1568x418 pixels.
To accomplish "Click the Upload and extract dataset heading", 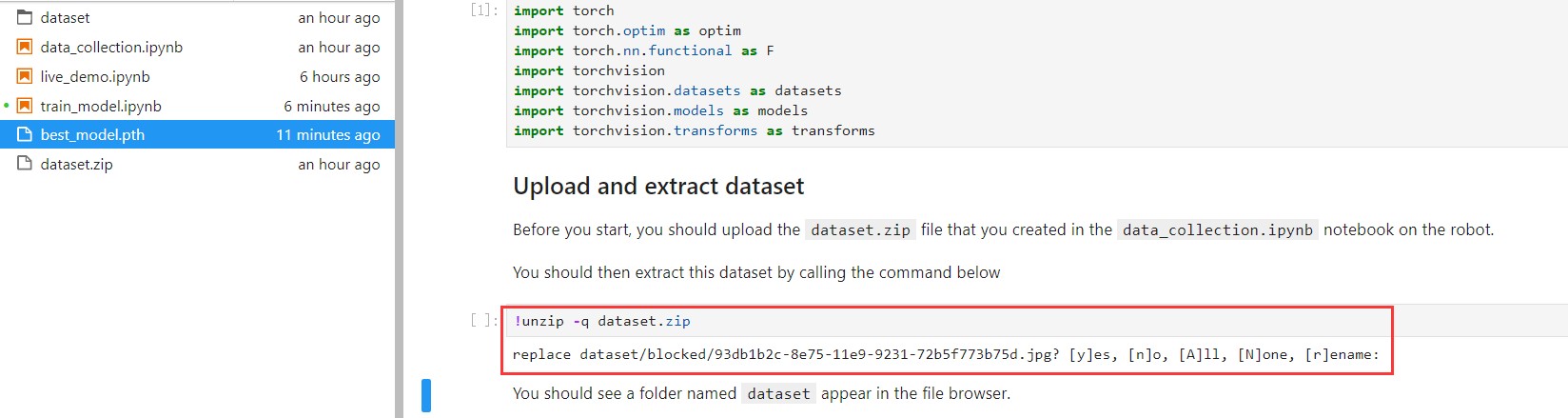I will [x=658, y=186].
